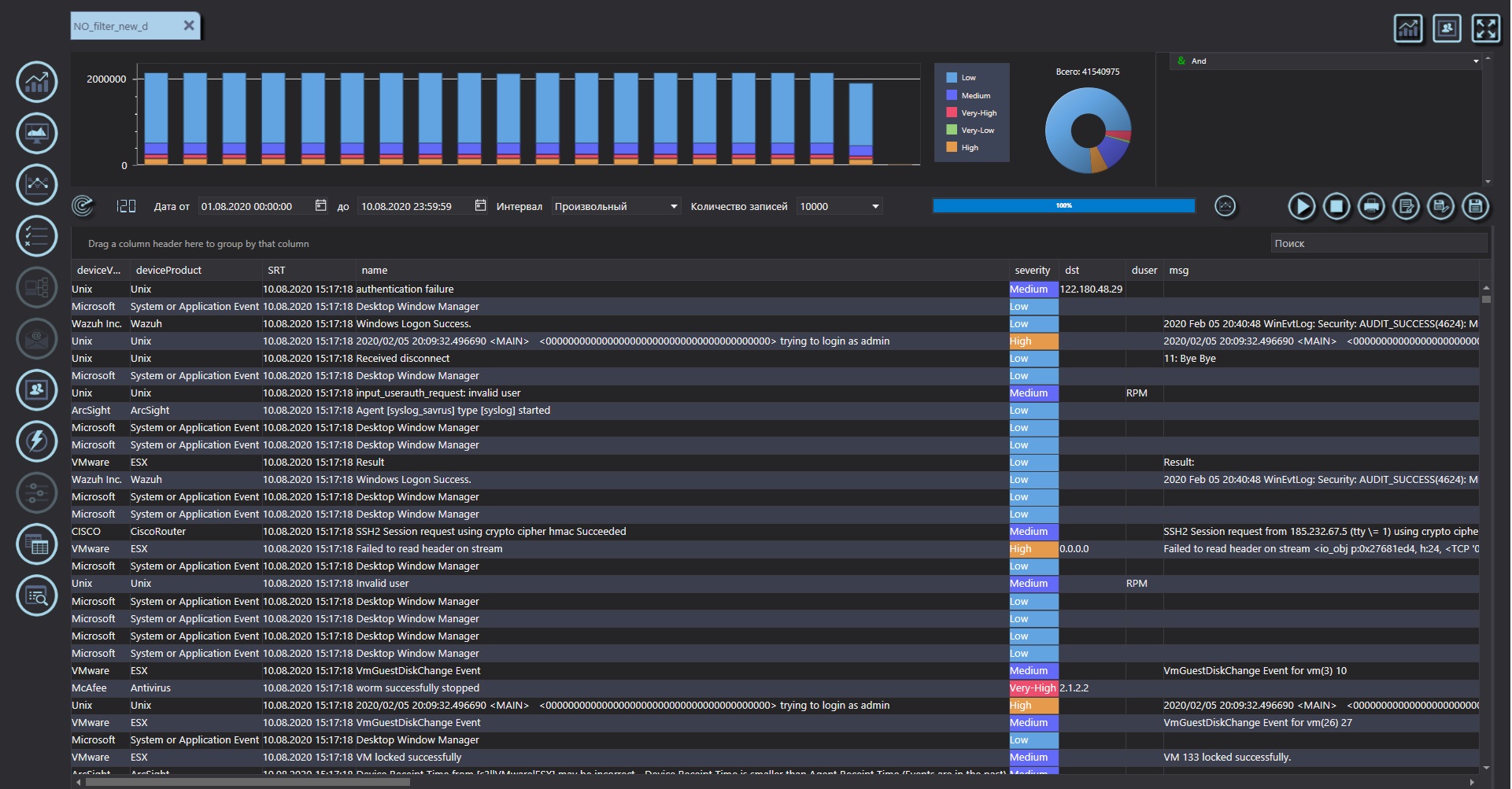Open the lightning bolt section in sidebar
This screenshot has height=789, width=1512.
point(37,441)
